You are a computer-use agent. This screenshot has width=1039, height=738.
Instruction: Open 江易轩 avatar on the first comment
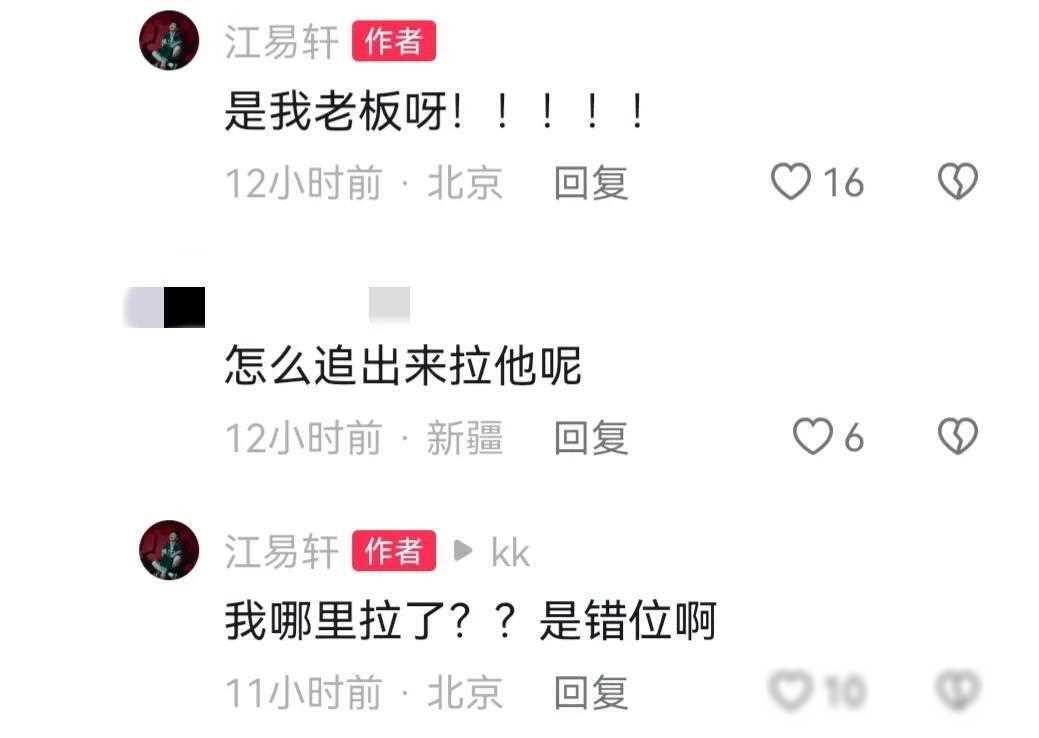[x=169, y=40]
